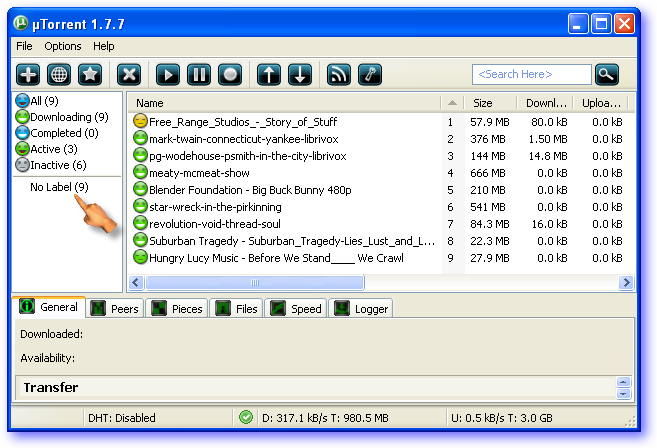Sort by the Uploaded column header
Image resolution: width=657 pixels, height=448 pixels.
click(x=601, y=103)
